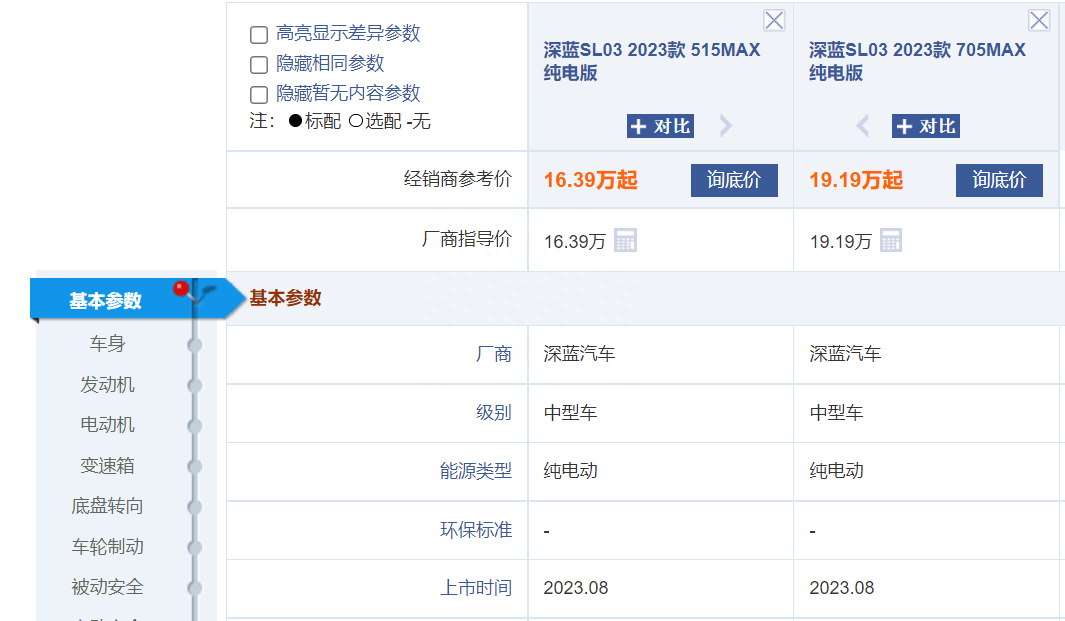
Task: Add 705MAX to comparison with 对比
Action: pyautogui.click(x=925, y=126)
